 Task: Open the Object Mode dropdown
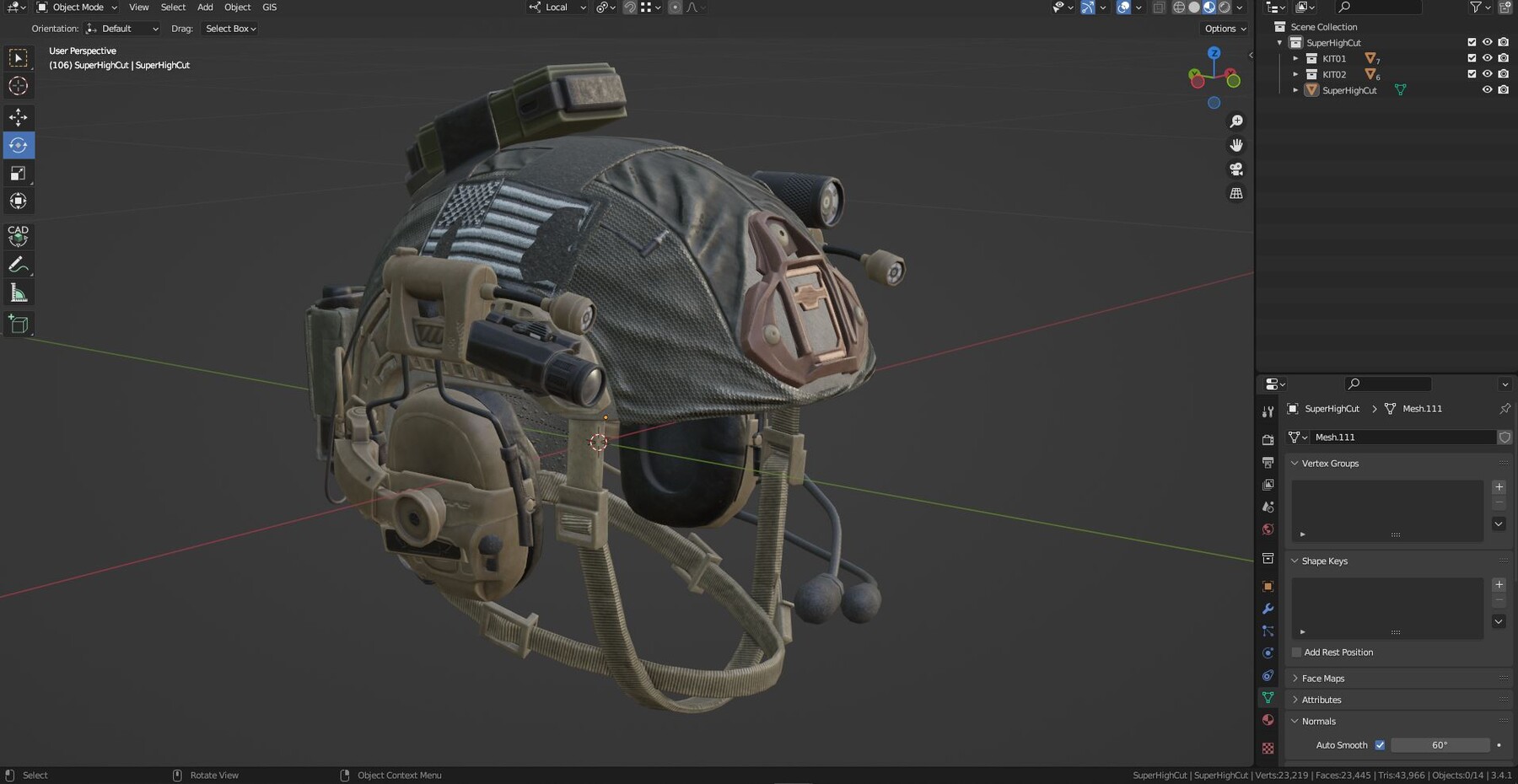(x=77, y=8)
